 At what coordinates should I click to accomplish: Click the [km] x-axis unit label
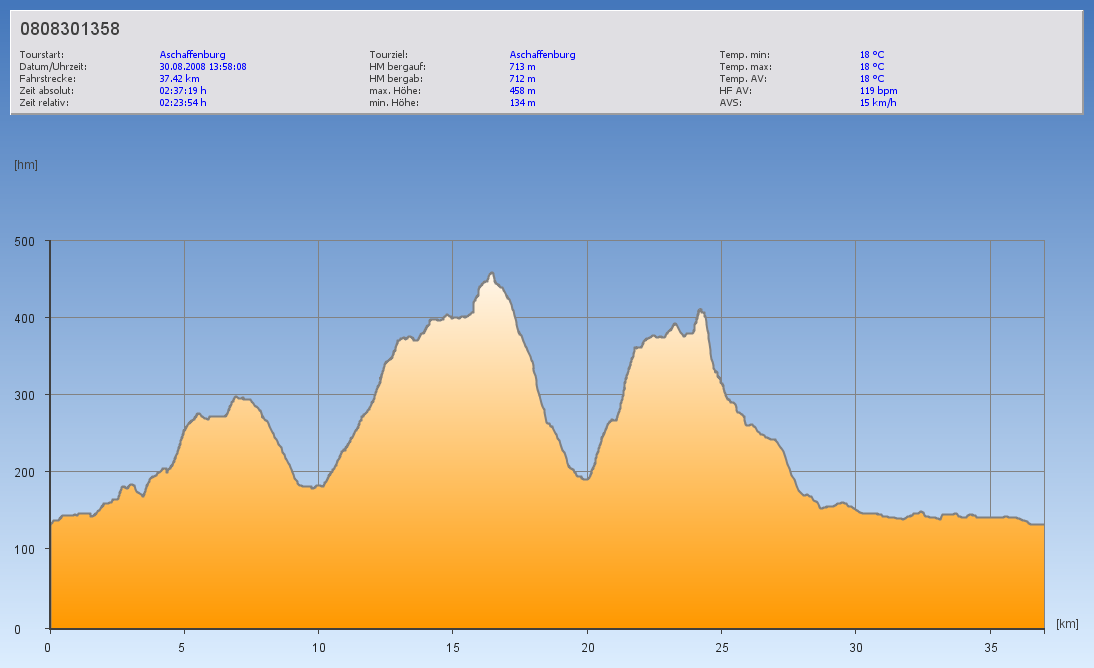tap(1067, 624)
